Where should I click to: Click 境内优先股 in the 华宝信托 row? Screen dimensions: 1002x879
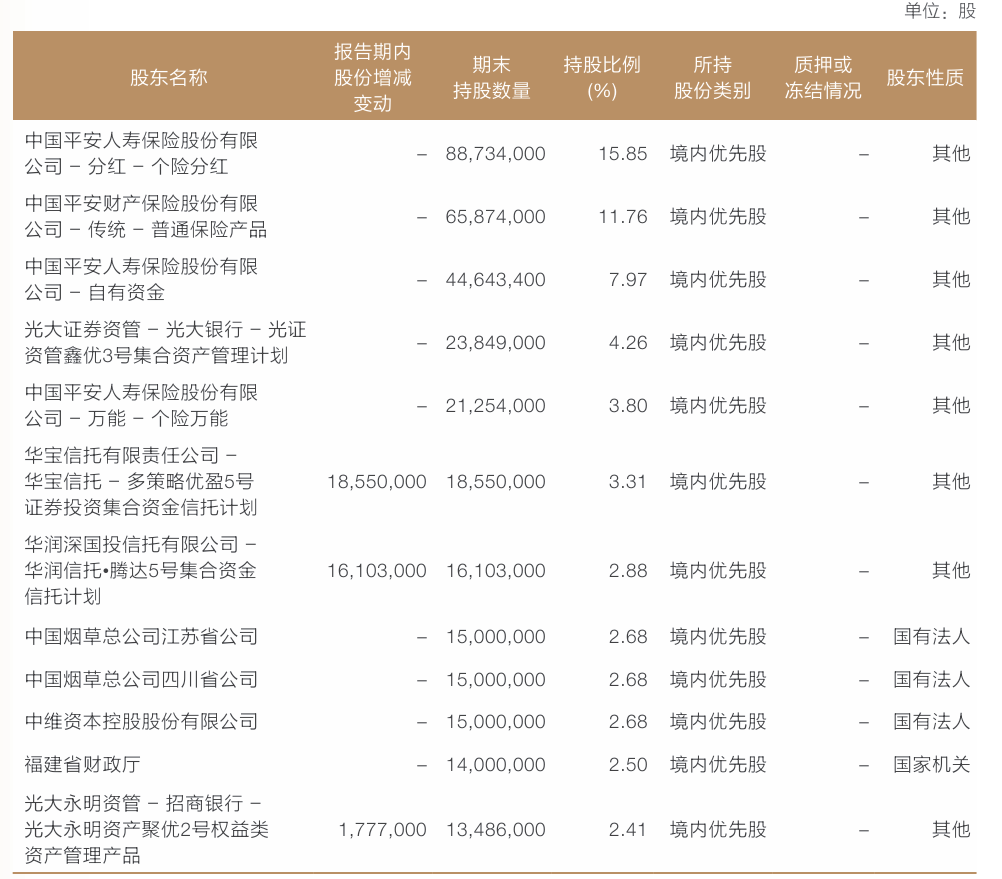click(718, 482)
